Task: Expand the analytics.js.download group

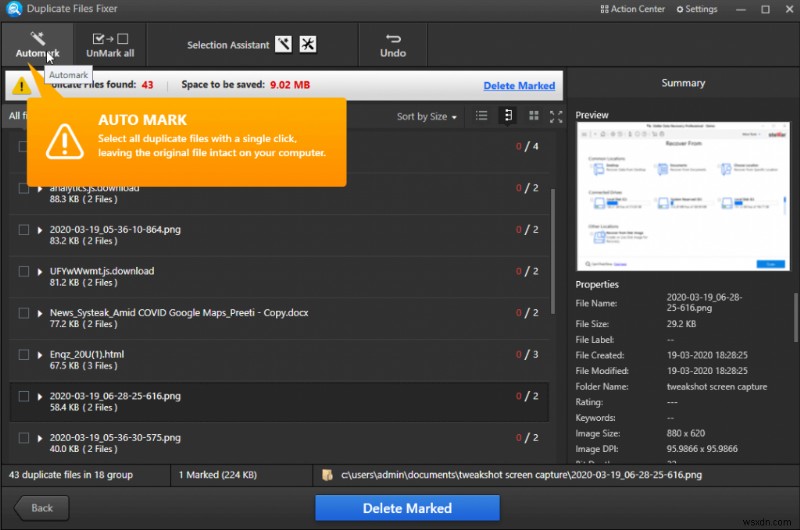Action: [40, 189]
